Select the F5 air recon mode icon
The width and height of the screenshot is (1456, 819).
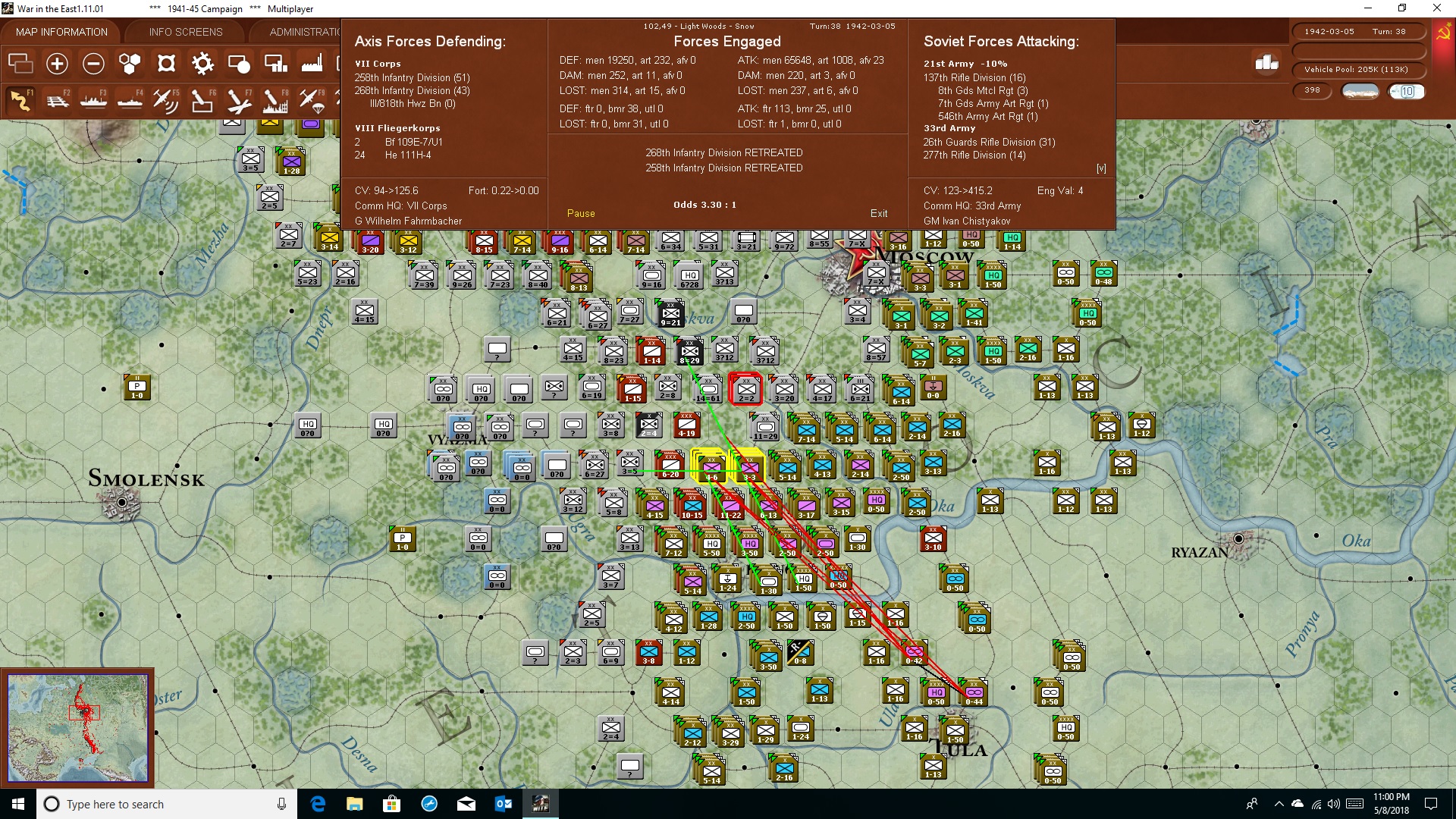click(166, 100)
